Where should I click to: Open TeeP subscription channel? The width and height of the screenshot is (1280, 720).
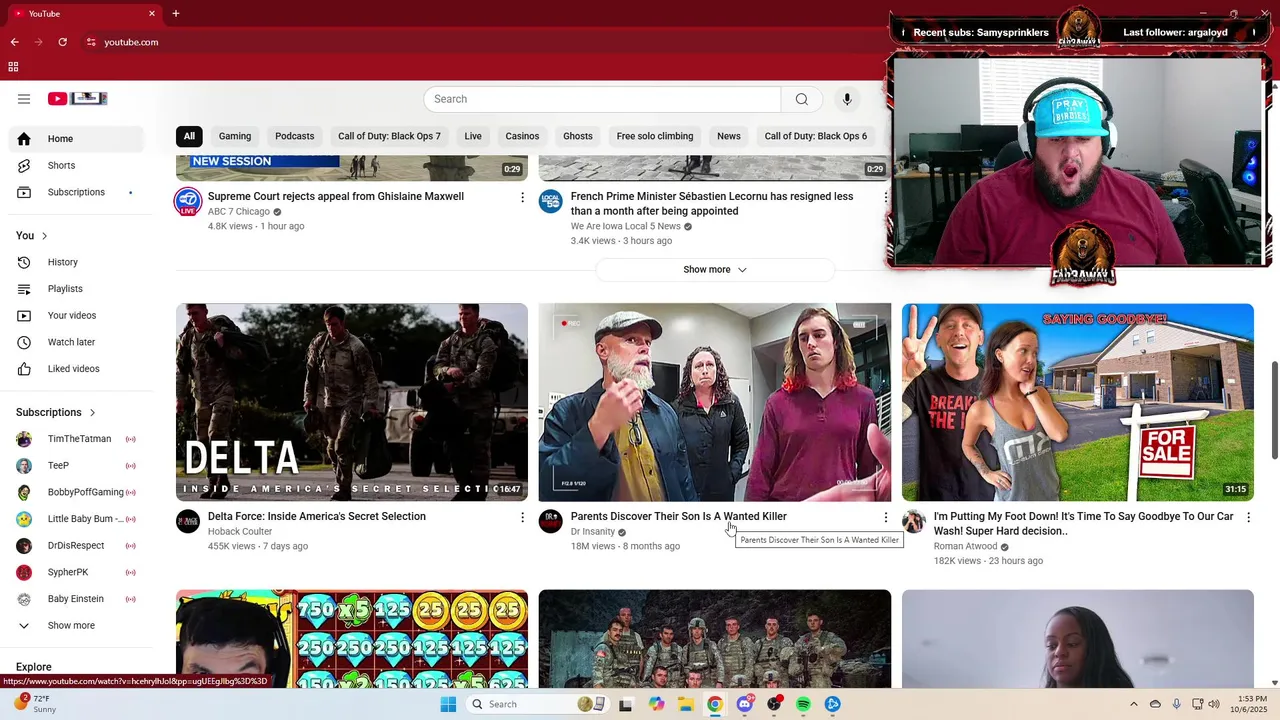pyautogui.click(x=76, y=466)
